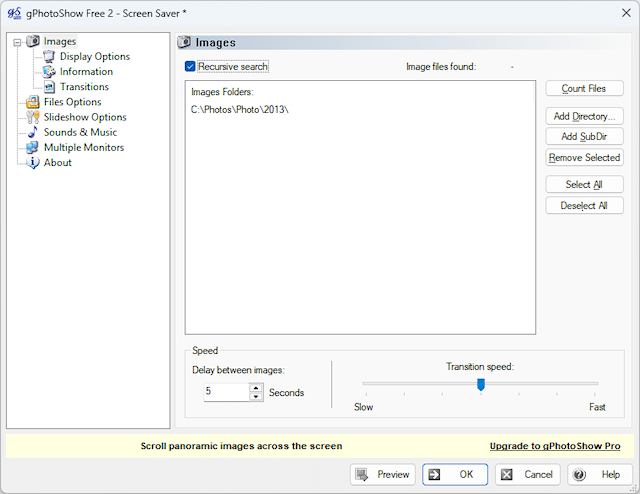Click the Sounds & Music note icon
Image resolution: width=640 pixels, height=494 pixels.
click(33, 132)
